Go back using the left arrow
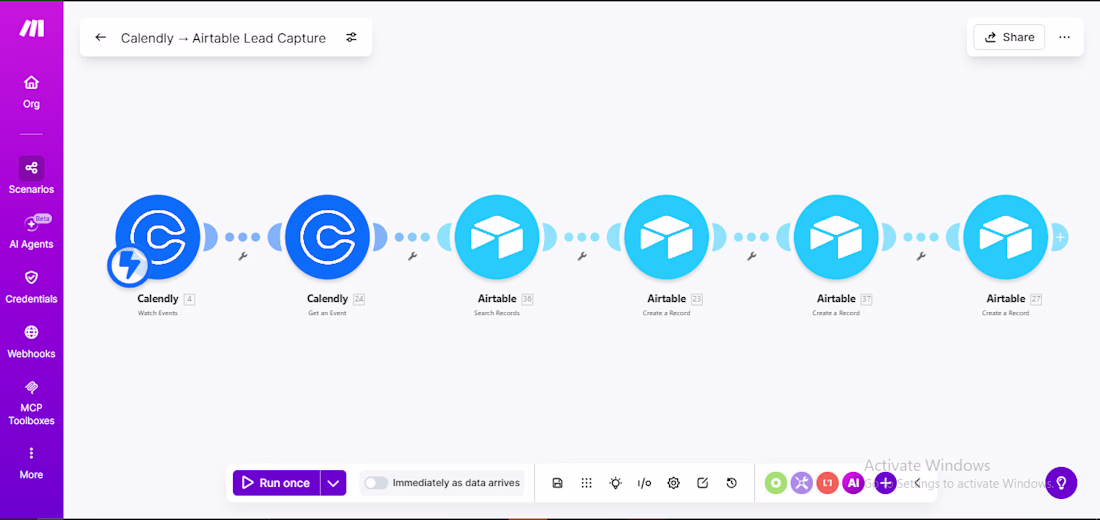 point(100,38)
